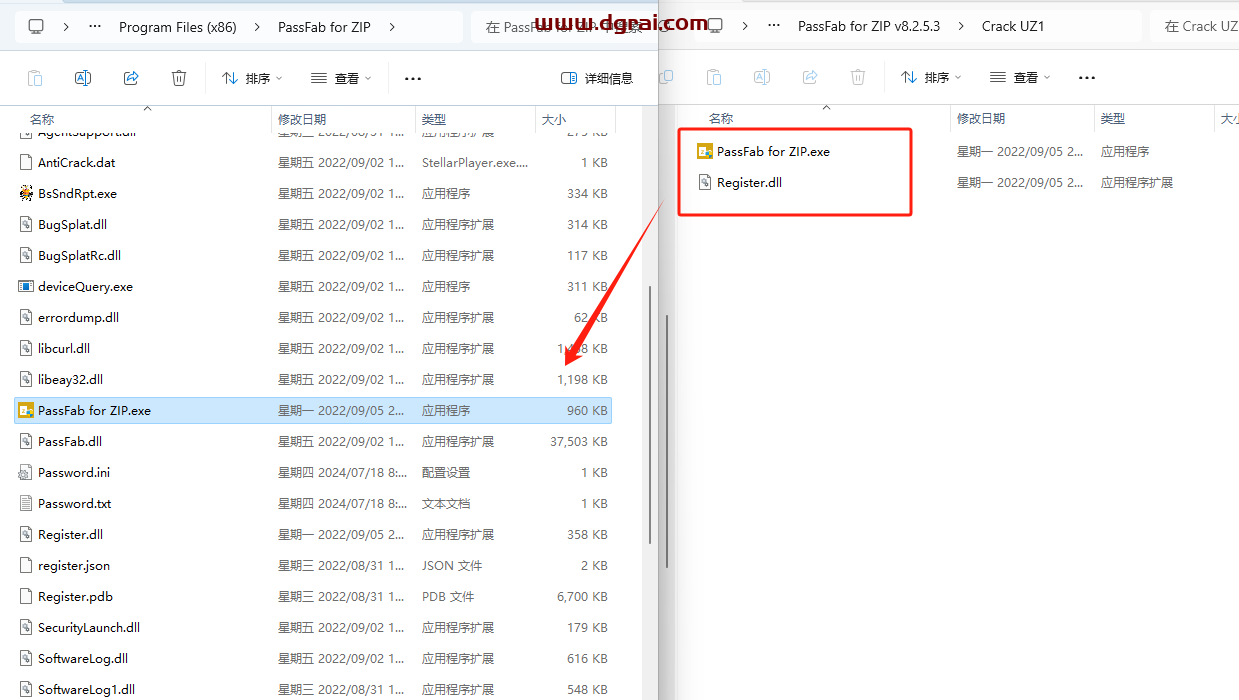
Task: Open the ··· breadcrumb overflow in left address bar
Action: pos(95,27)
